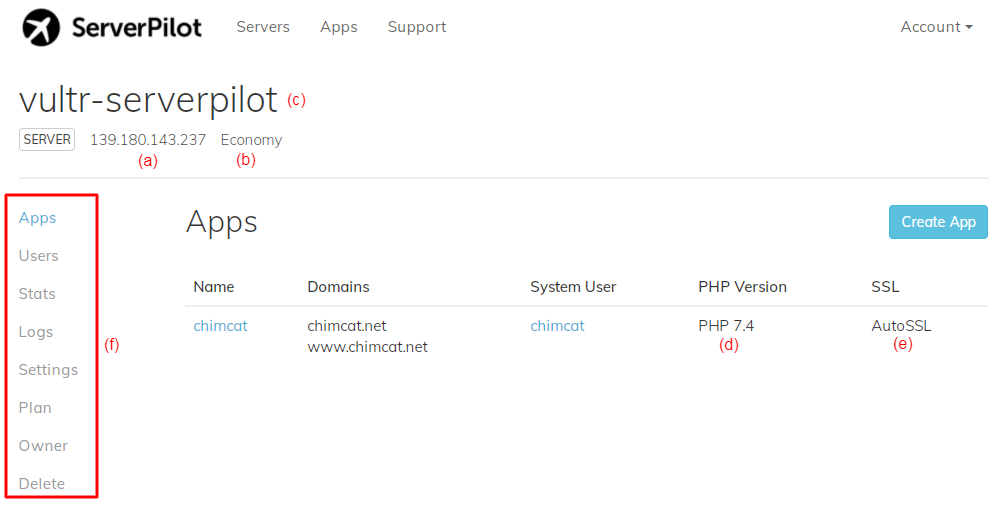This screenshot has height=505, width=1003.
Task: Click the chimcat.net domain entry
Action: 347,326
